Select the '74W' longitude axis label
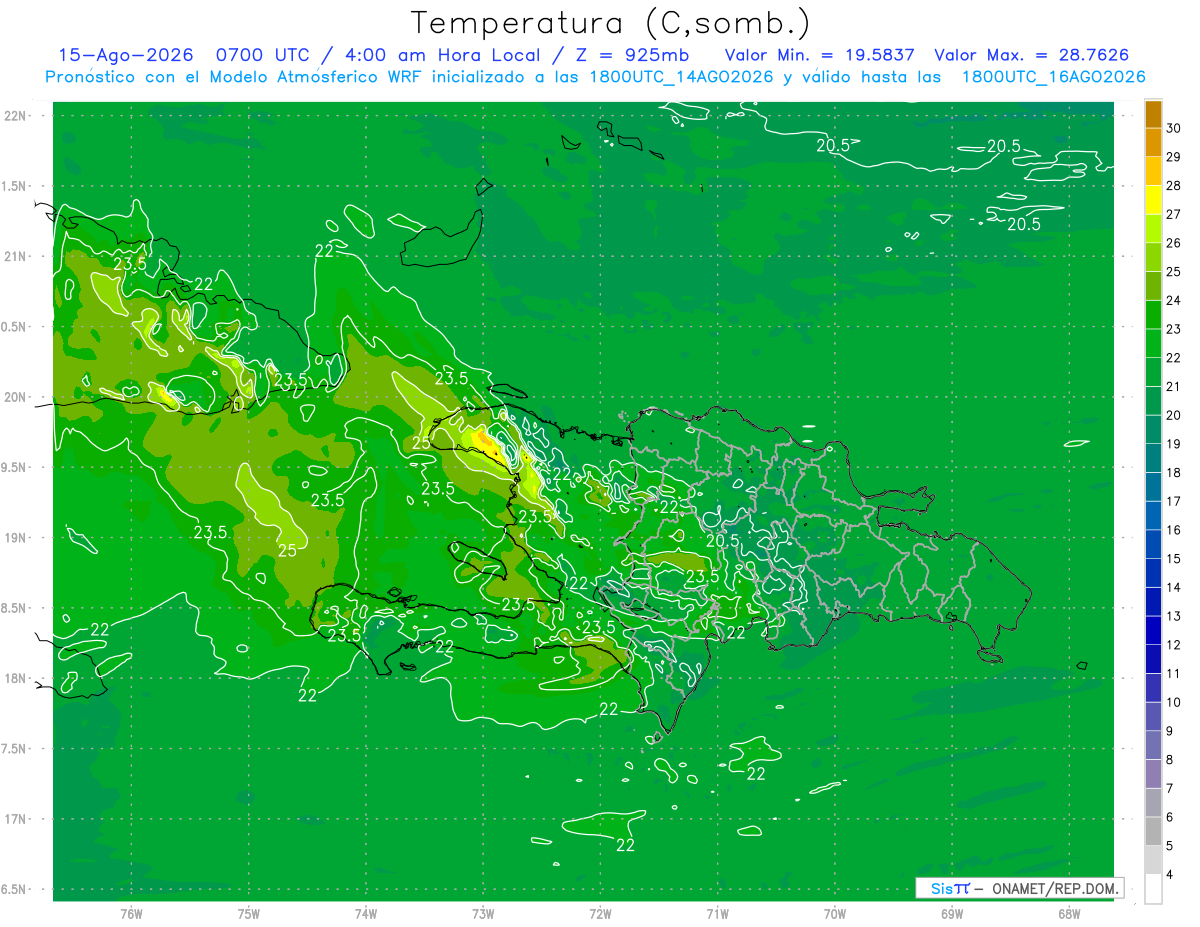 pos(365,914)
